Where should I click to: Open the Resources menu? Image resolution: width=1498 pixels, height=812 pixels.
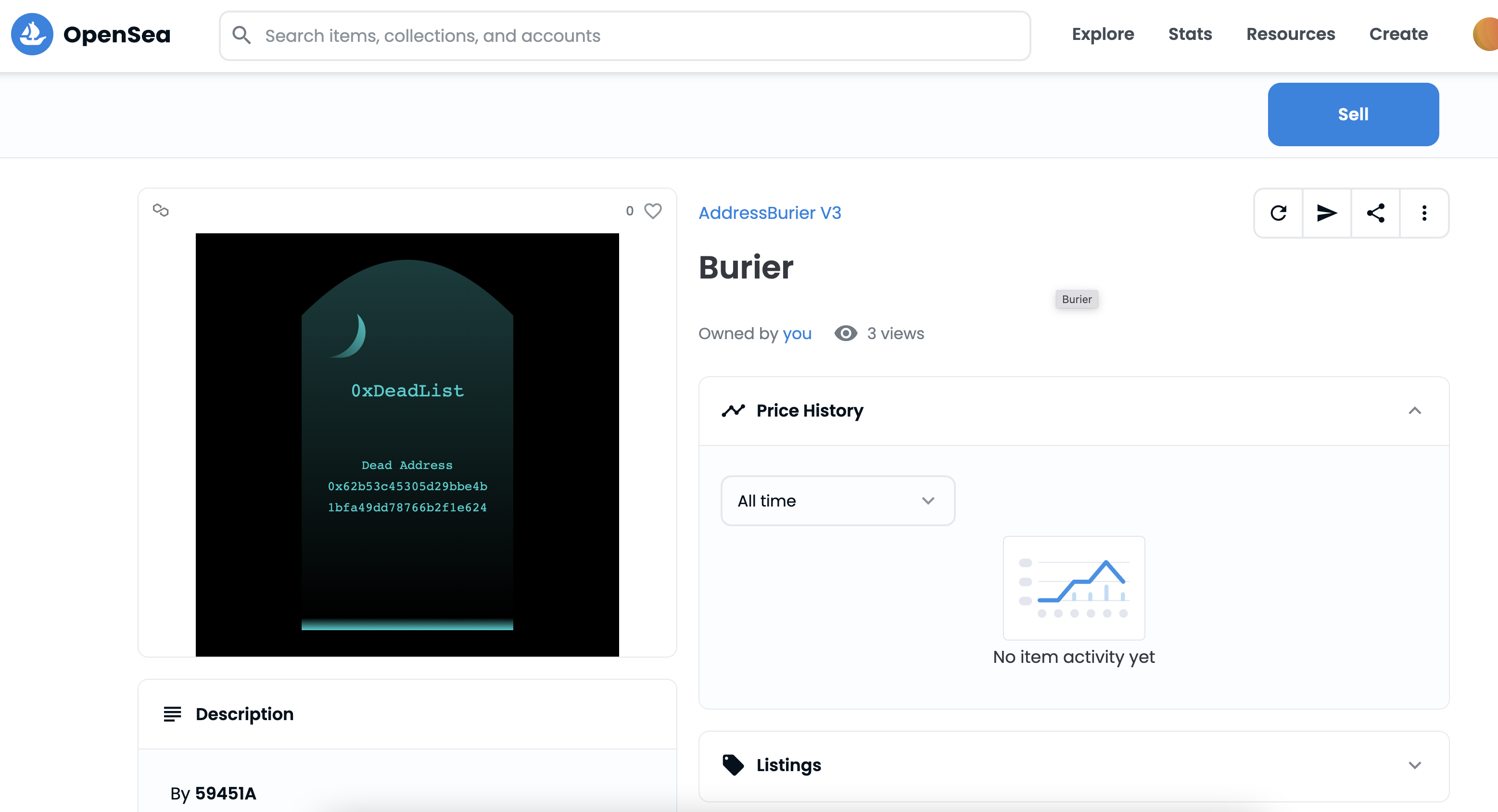pos(1290,34)
